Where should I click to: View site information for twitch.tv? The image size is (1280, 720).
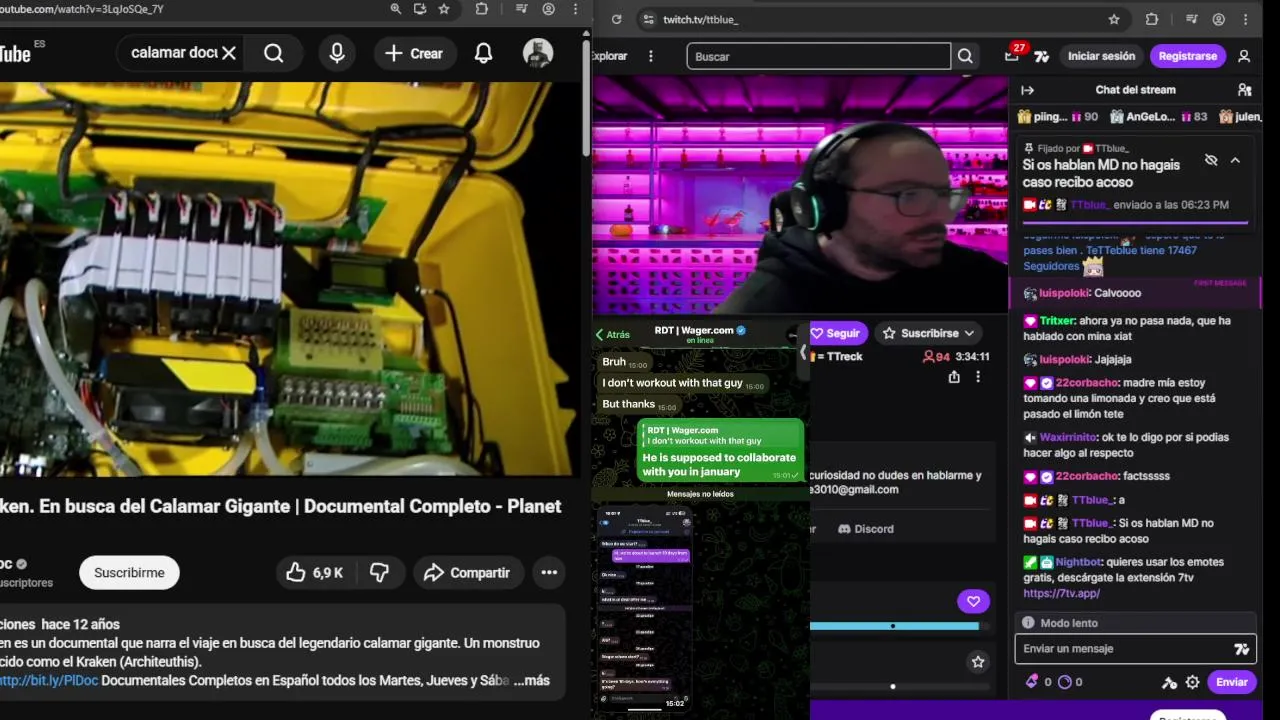(x=649, y=19)
